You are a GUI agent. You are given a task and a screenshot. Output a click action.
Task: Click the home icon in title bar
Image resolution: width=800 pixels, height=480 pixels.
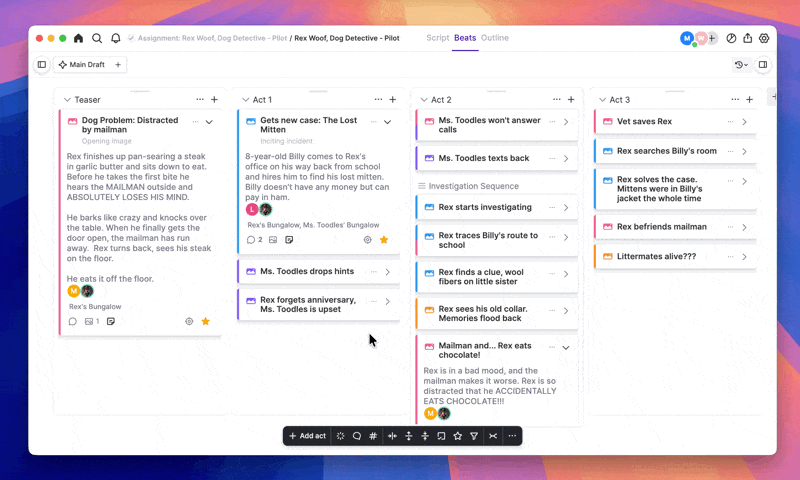tap(79, 38)
